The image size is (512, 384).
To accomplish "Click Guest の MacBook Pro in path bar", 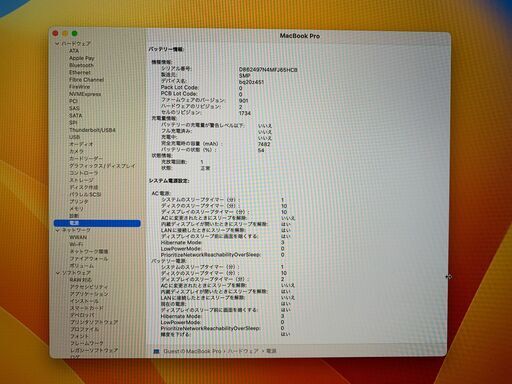I will 192,351.
